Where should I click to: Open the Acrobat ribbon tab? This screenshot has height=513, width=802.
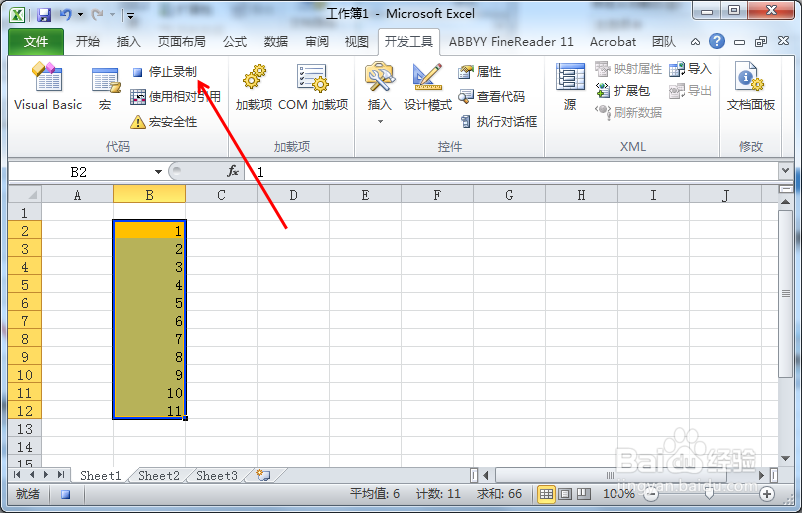(613, 41)
